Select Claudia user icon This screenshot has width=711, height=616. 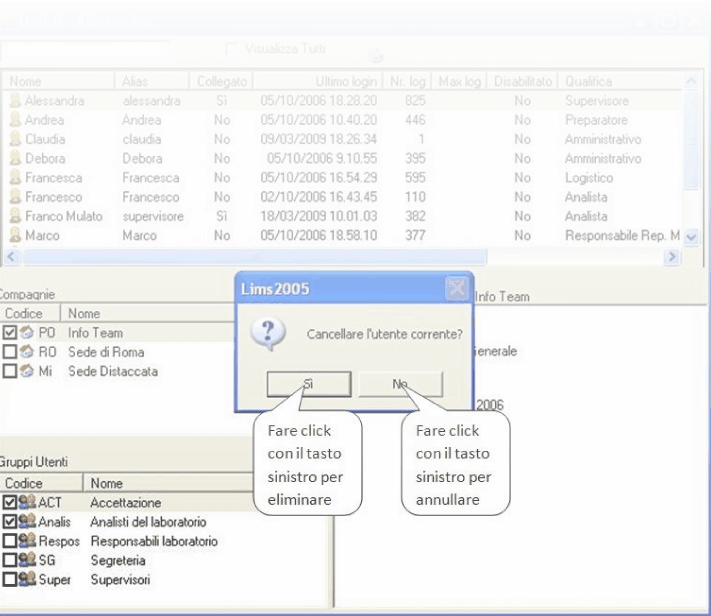click(x=15, y=139)
